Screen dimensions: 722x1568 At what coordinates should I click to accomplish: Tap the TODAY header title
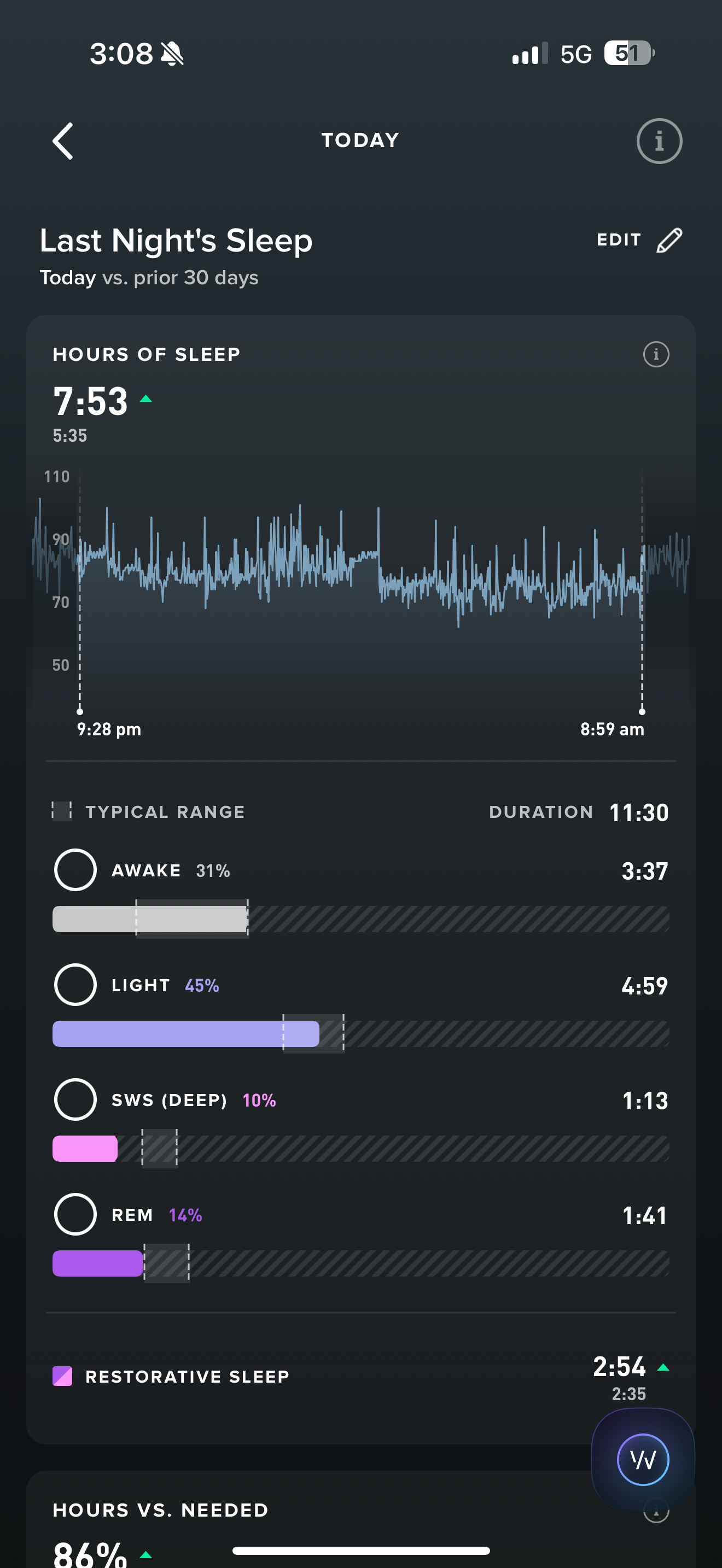point(360,141)
